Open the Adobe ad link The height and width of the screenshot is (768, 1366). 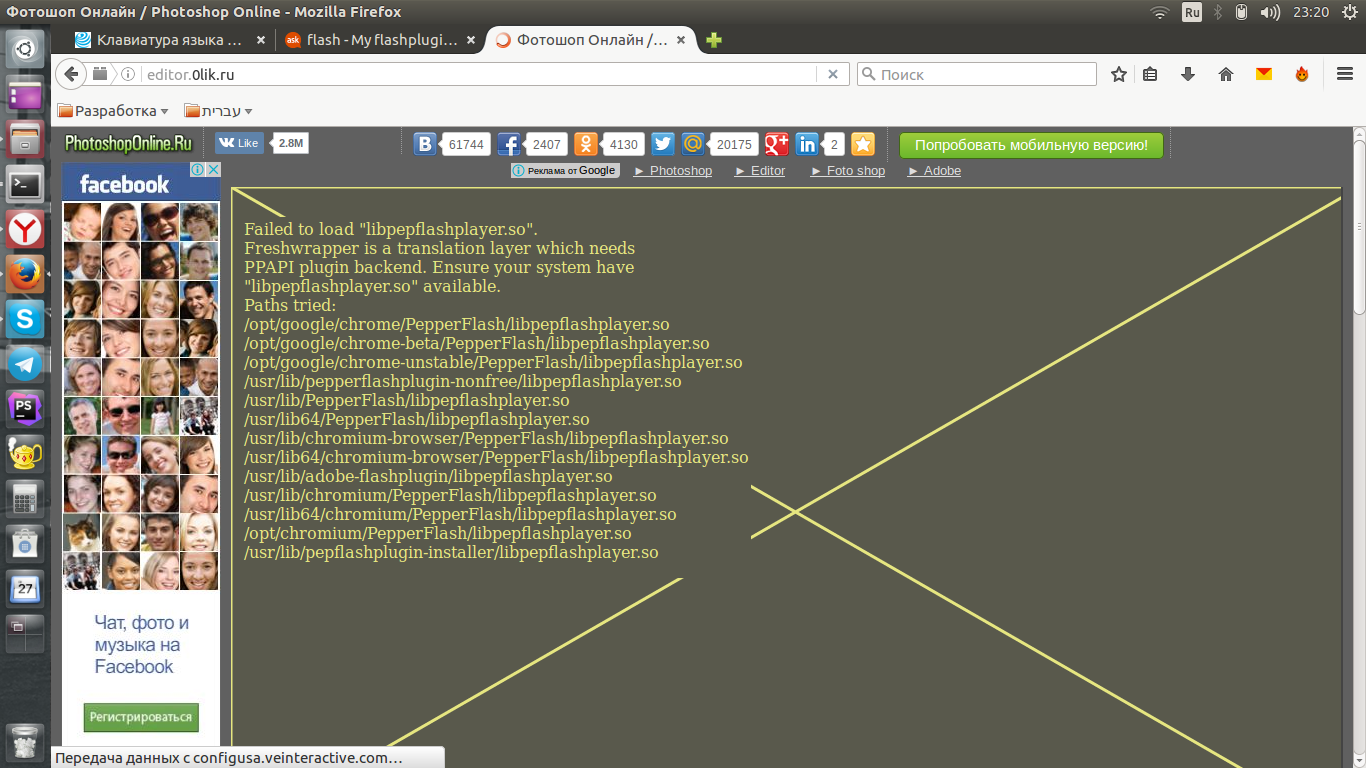(x=934, y=171)
